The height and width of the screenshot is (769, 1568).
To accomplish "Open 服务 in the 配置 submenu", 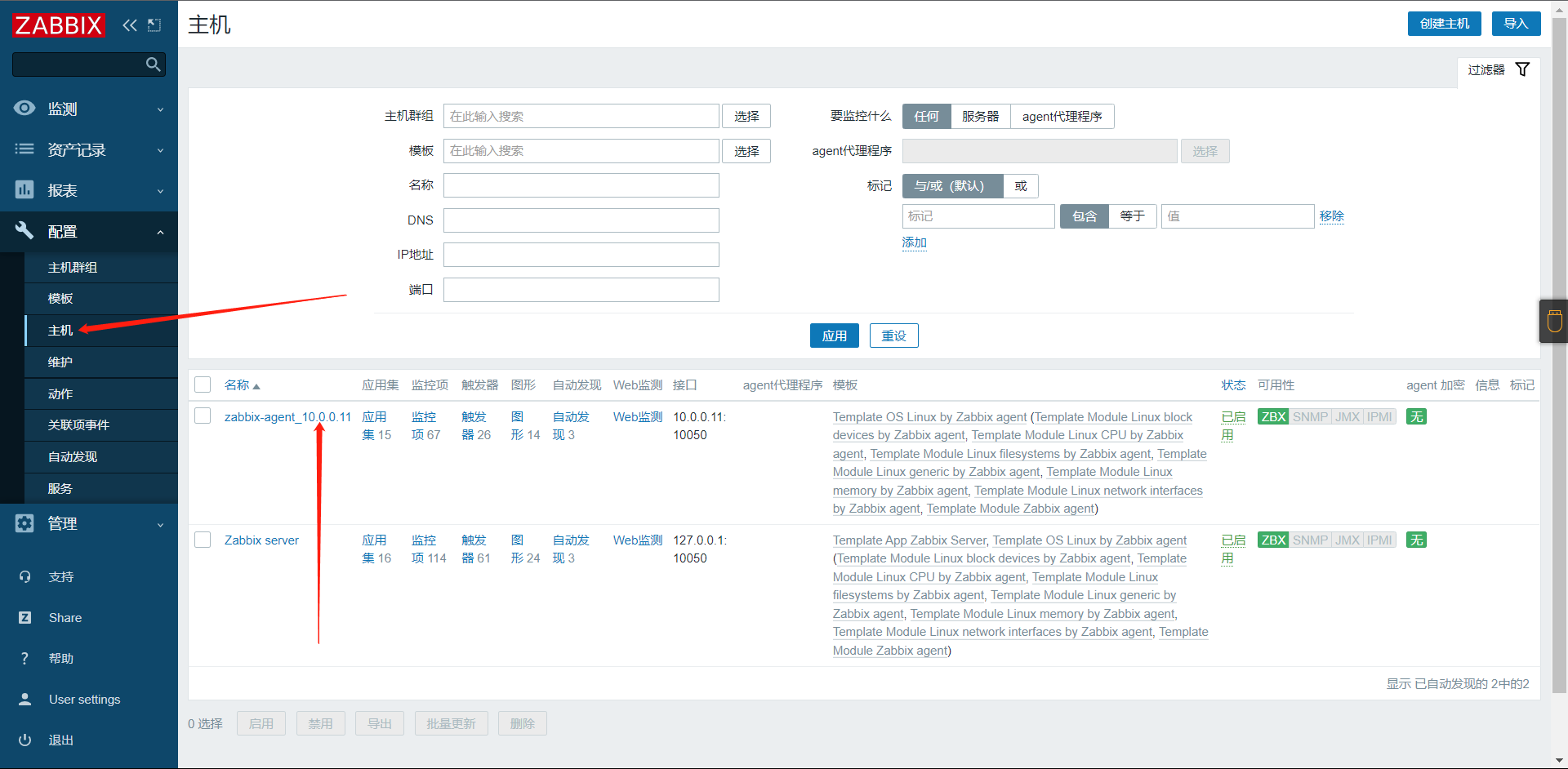I will tap(101, 488).
